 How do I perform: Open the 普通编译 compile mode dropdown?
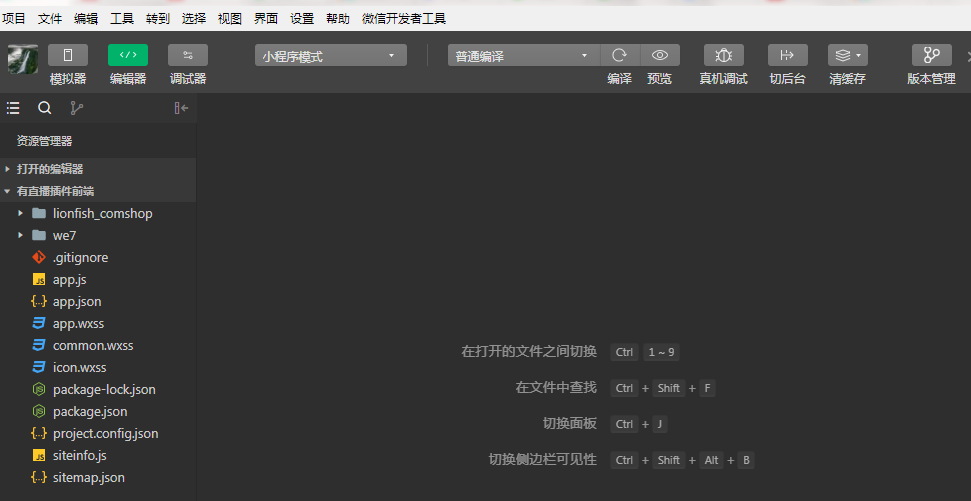[524, 55]
